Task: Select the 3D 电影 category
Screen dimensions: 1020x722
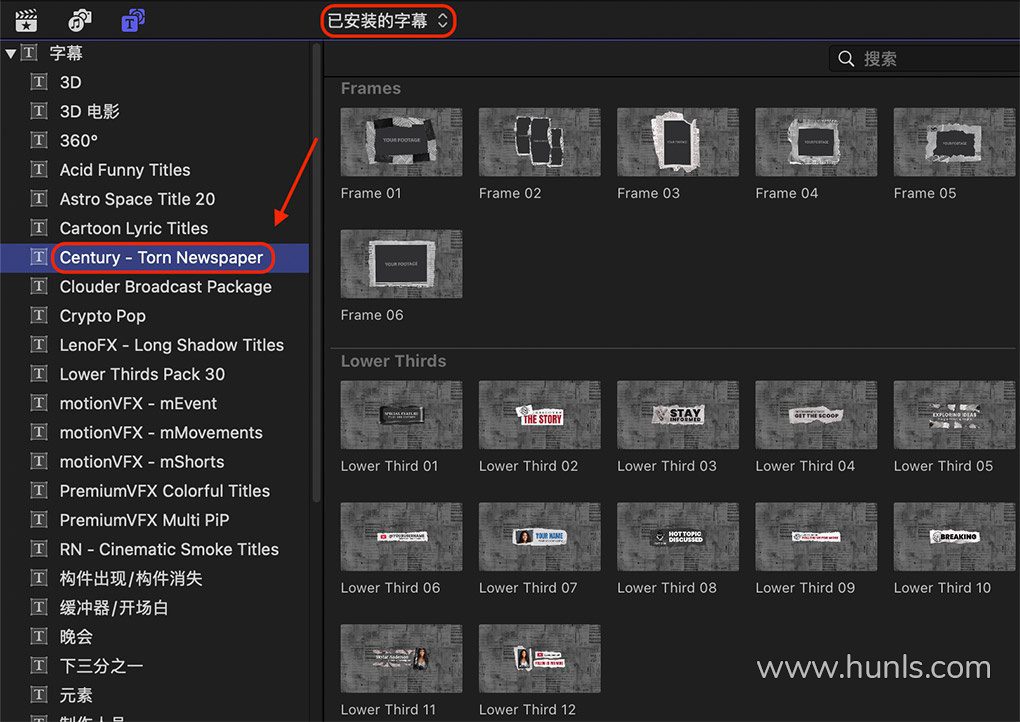Action: point(90,111)
